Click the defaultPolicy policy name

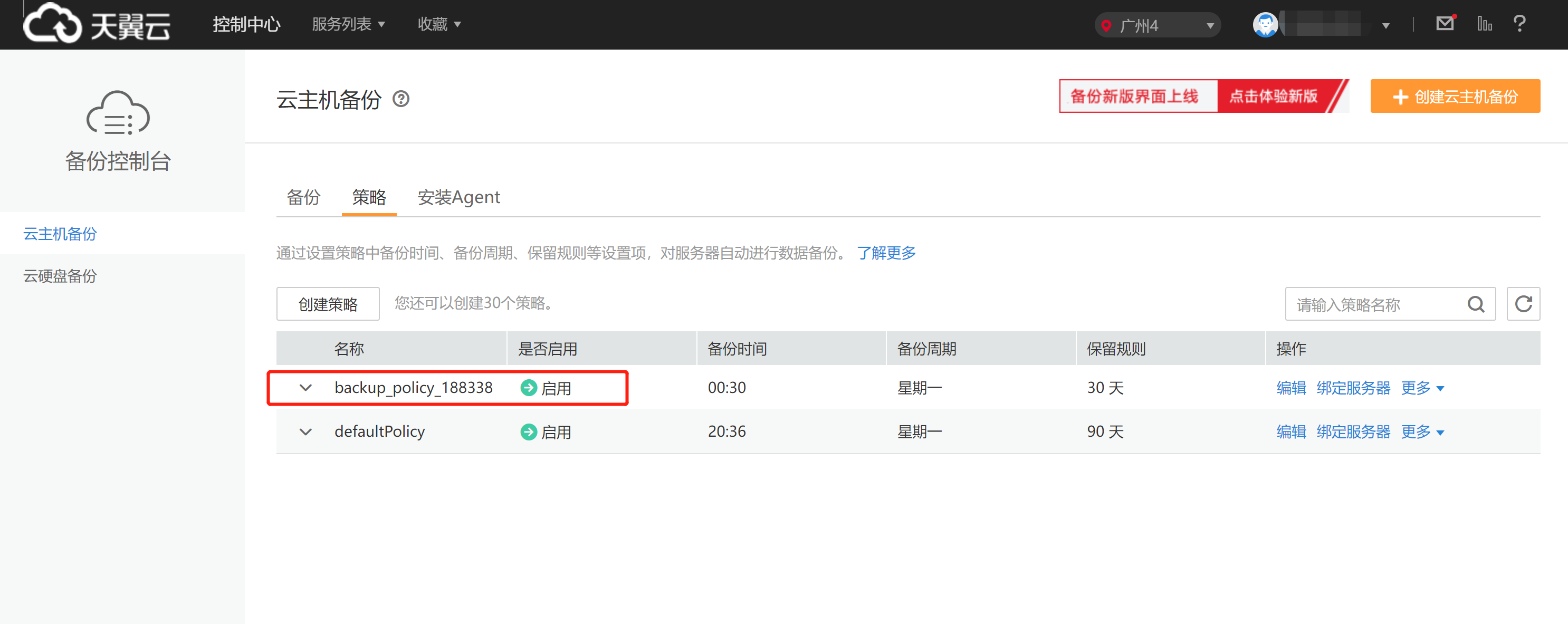click(x=380, y=431)
